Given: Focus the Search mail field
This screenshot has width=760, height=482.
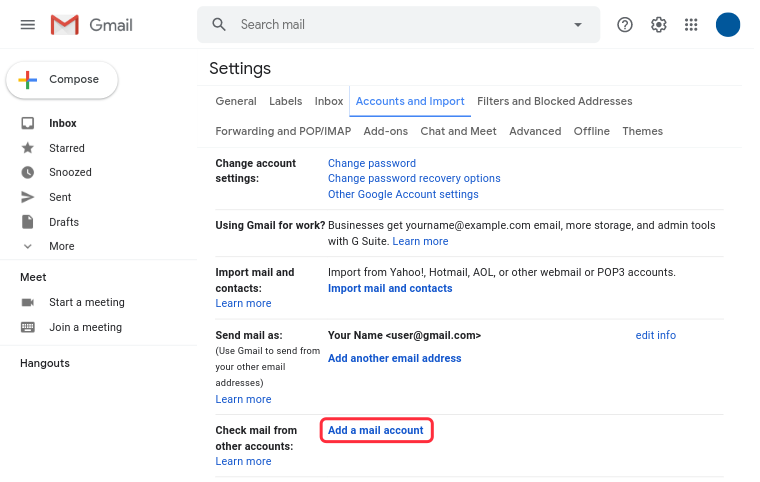Looking at the screenshot, I should click(x=398, y=25).
